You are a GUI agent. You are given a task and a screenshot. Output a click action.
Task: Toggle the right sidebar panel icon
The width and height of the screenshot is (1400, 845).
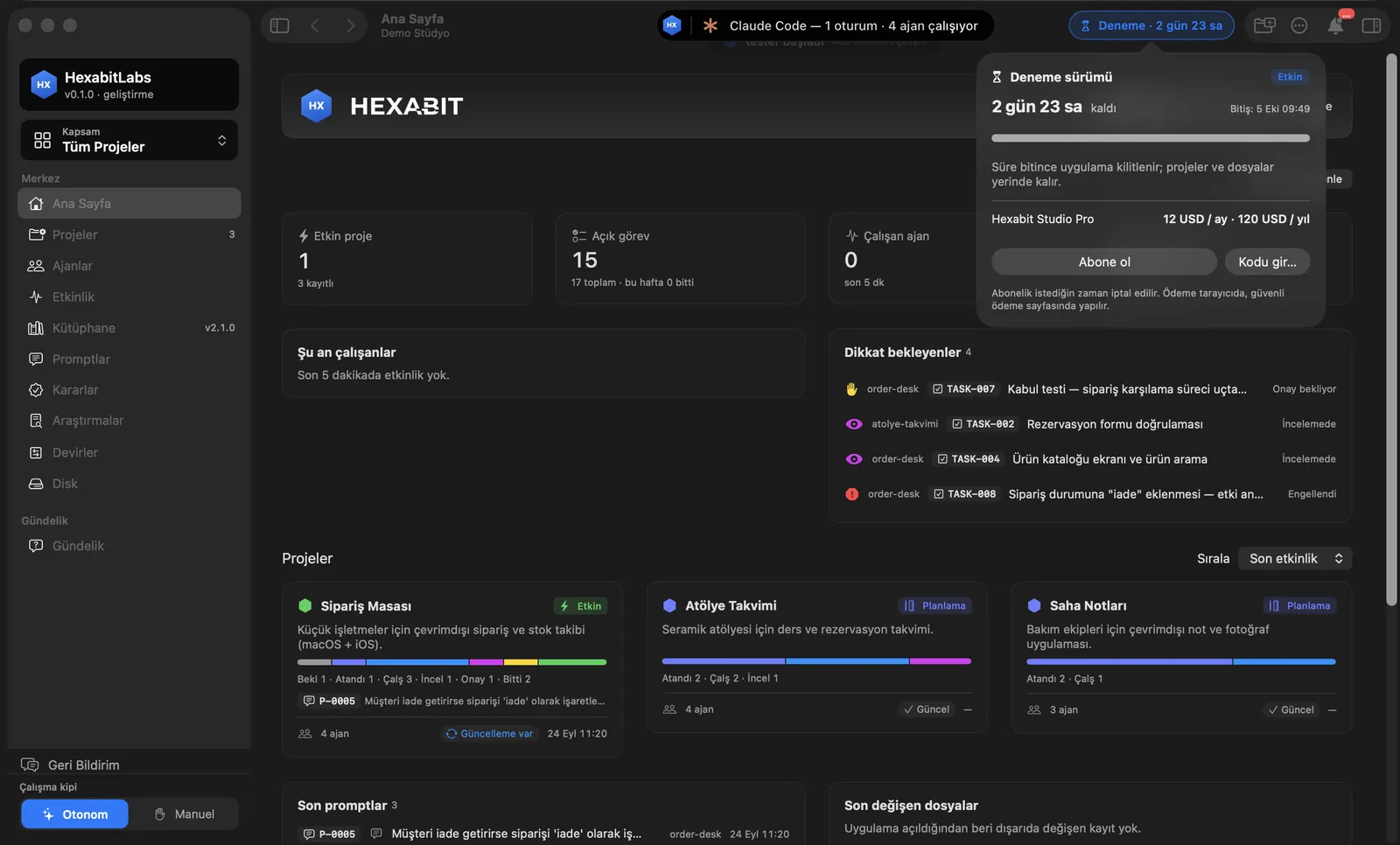coord(1371,25)
